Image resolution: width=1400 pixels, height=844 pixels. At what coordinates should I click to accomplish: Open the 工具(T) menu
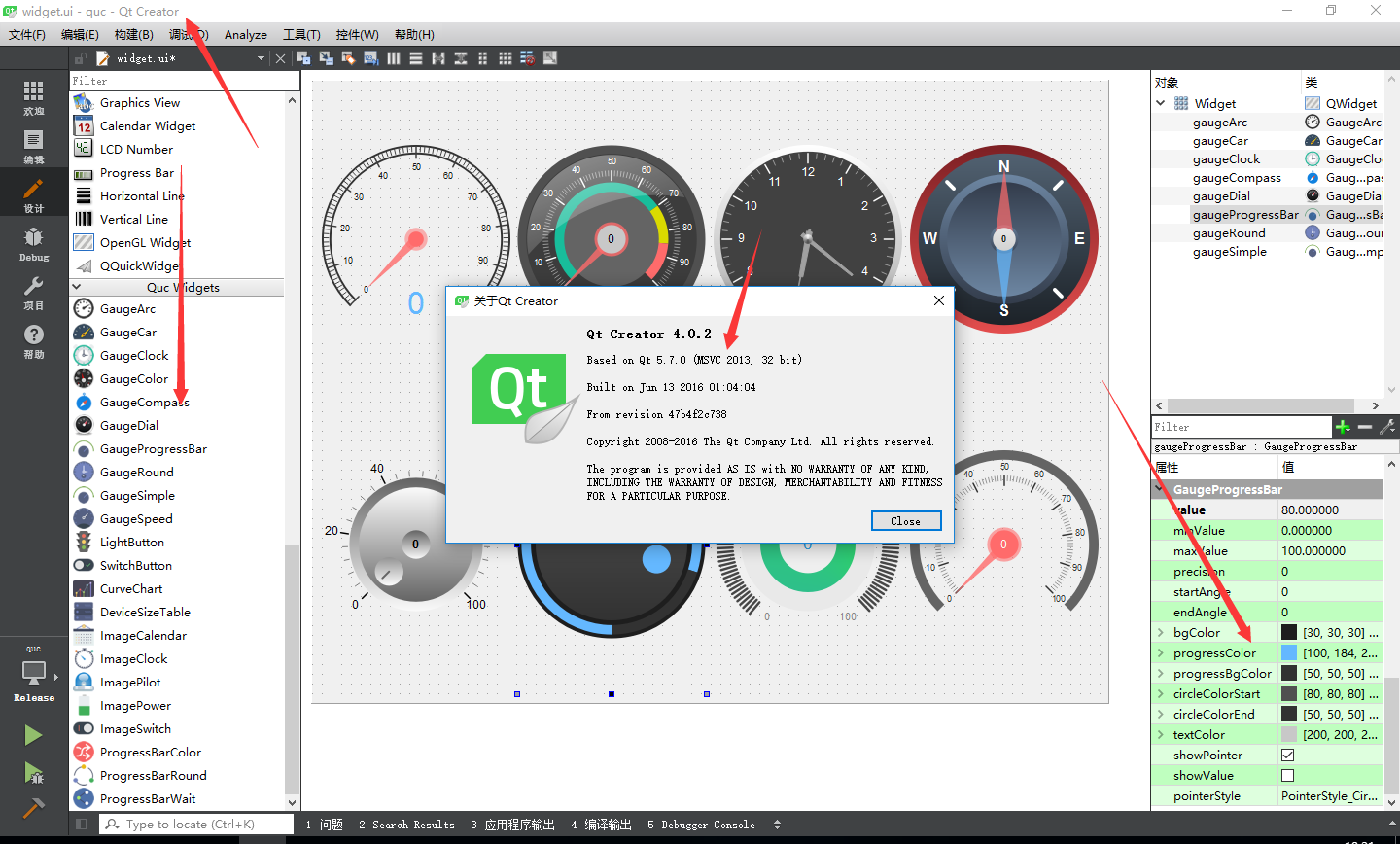(x=301, y=34)
